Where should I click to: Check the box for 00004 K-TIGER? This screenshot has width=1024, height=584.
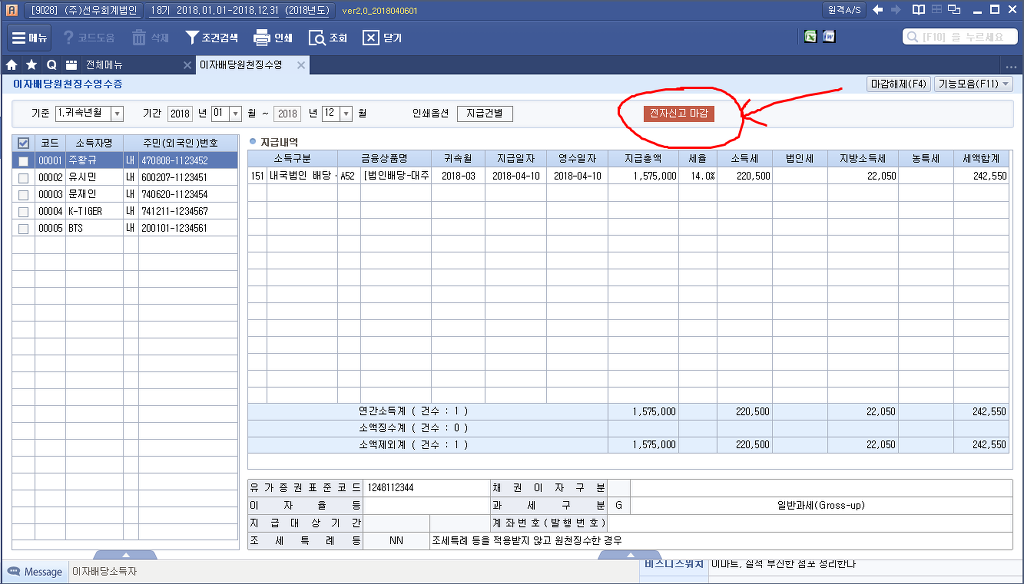pyautogui.click(x=24, y=212)
